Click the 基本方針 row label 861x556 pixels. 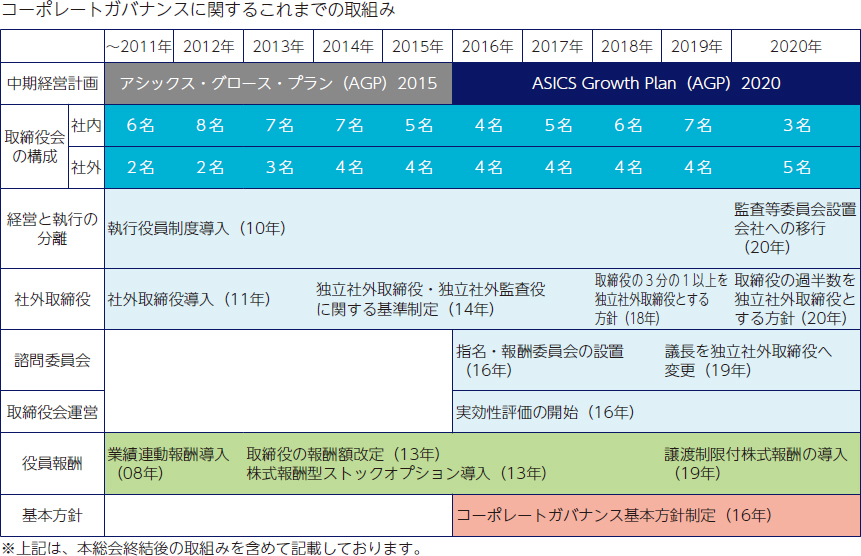pyautogui.click(x=52, y=516)
